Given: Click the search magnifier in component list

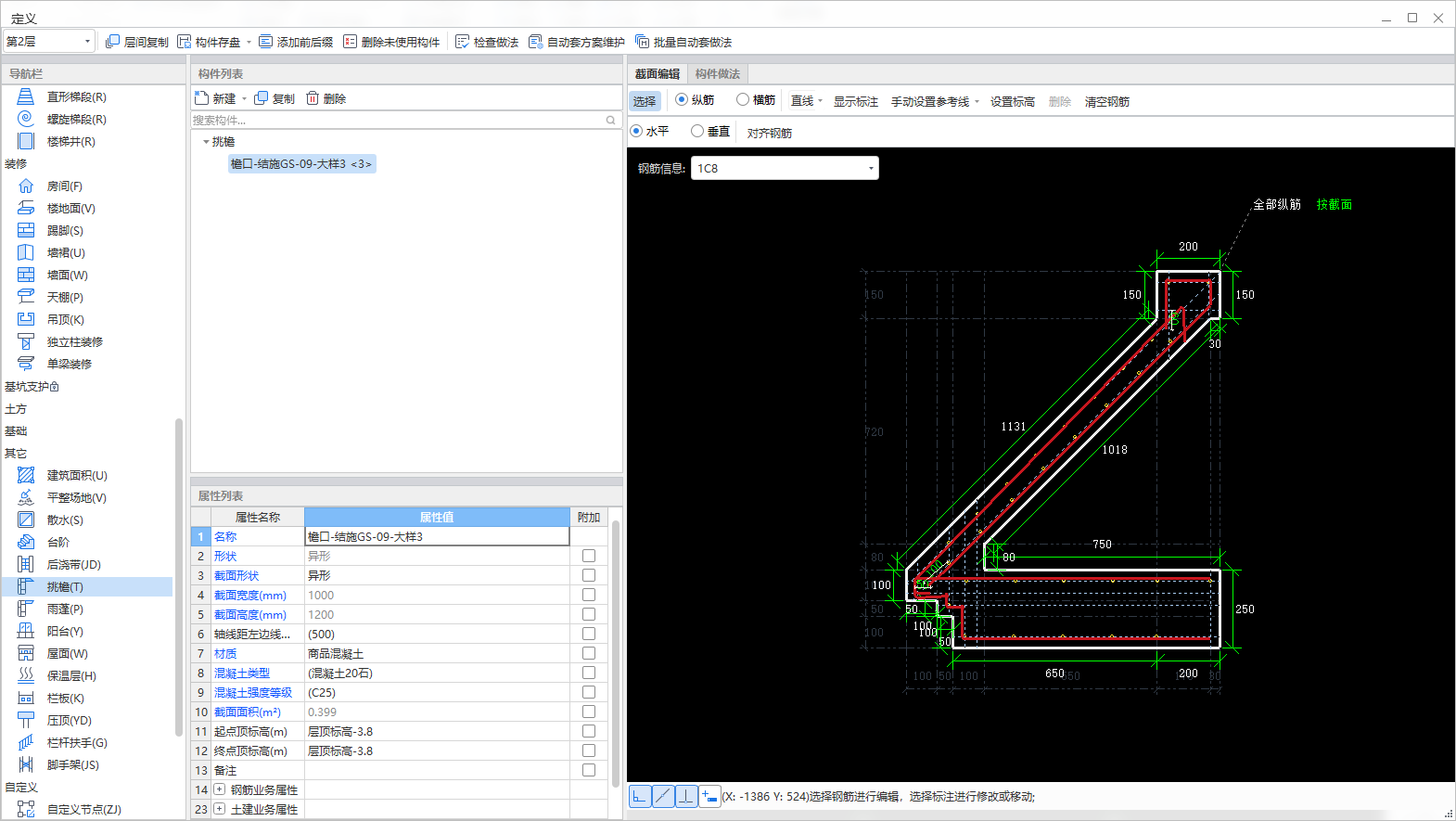Looking at the screenshot, I should pos(610,120).
